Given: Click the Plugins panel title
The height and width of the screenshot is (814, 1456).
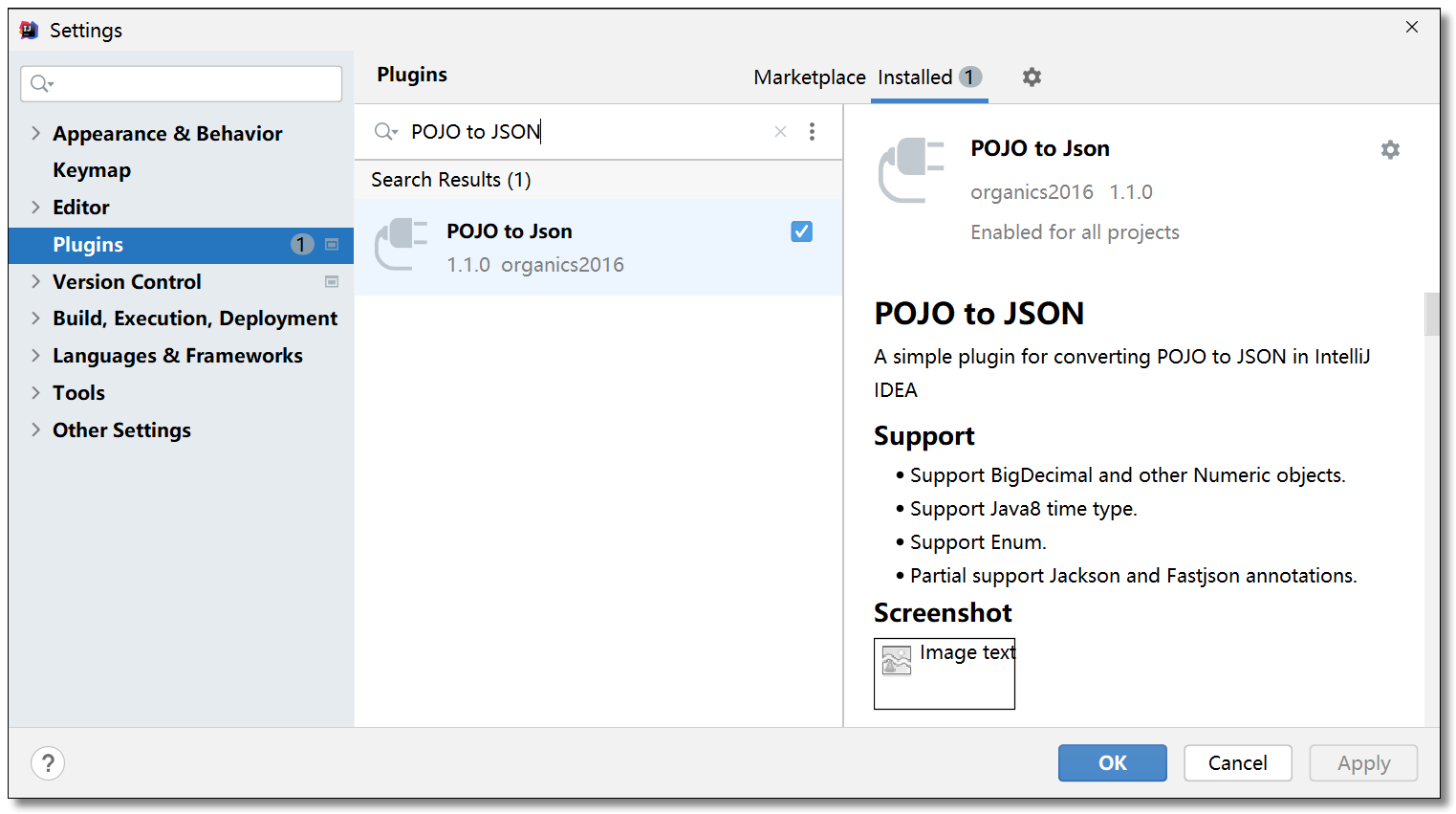Looking at the screenshot, I should (412, 75).
